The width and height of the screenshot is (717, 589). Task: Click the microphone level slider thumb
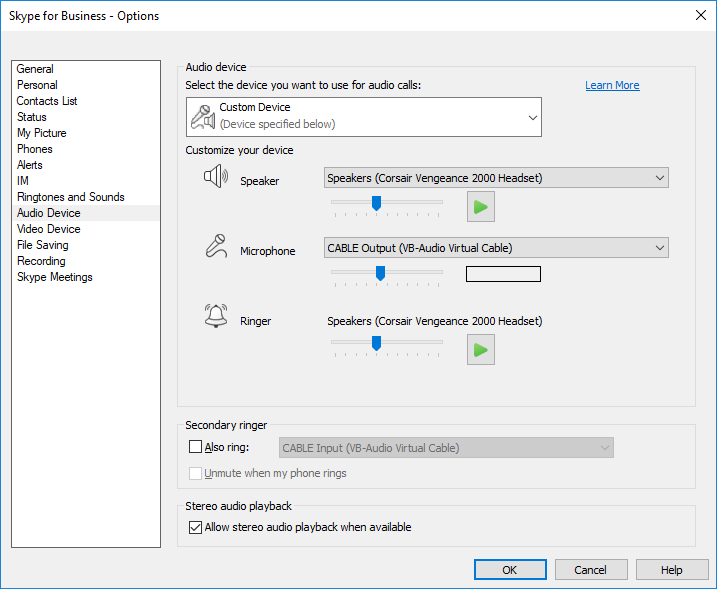tap(380, 273)
